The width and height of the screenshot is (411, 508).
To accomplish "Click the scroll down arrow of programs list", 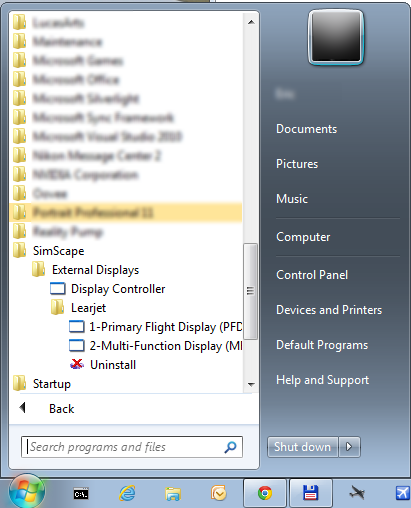I will (251, 384).
